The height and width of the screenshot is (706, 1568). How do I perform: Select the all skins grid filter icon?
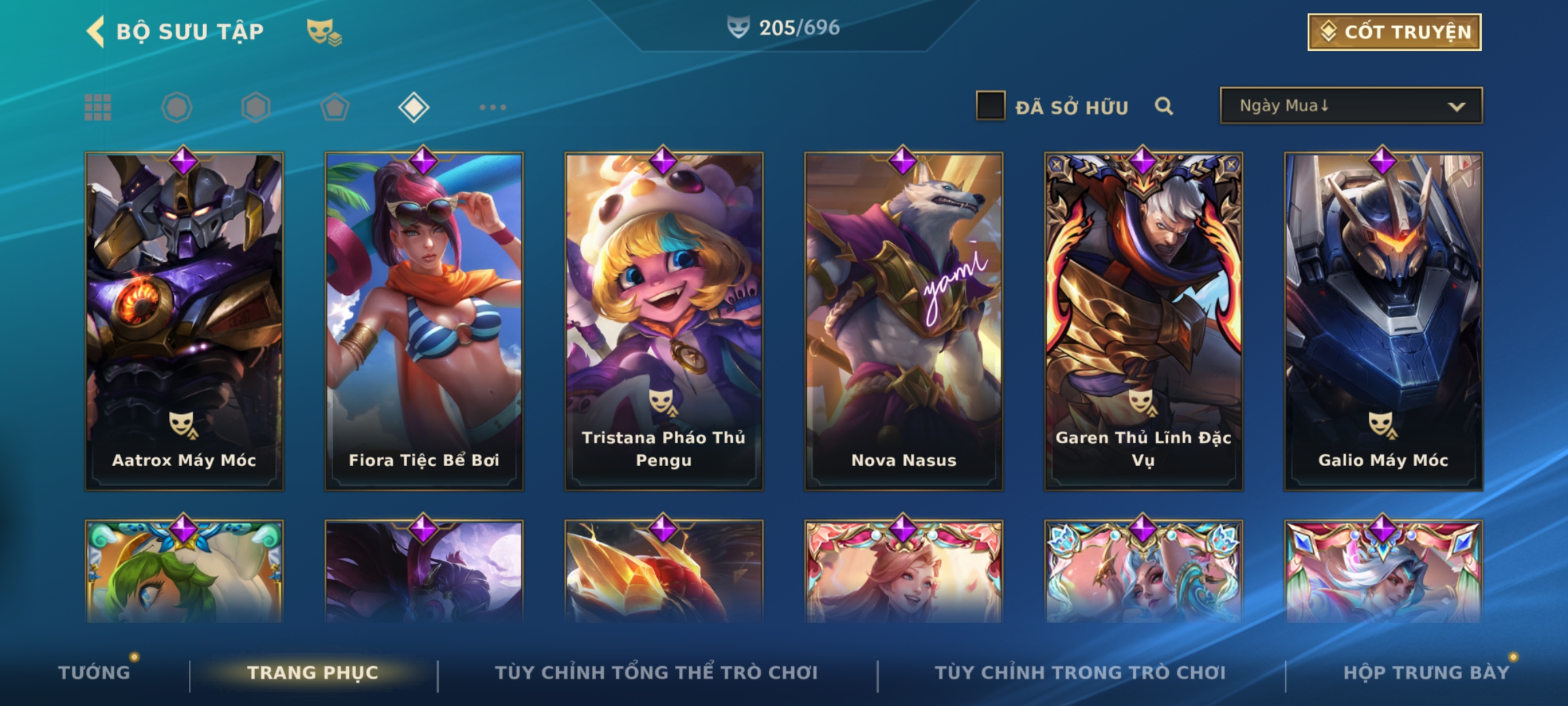click(98, 107)
